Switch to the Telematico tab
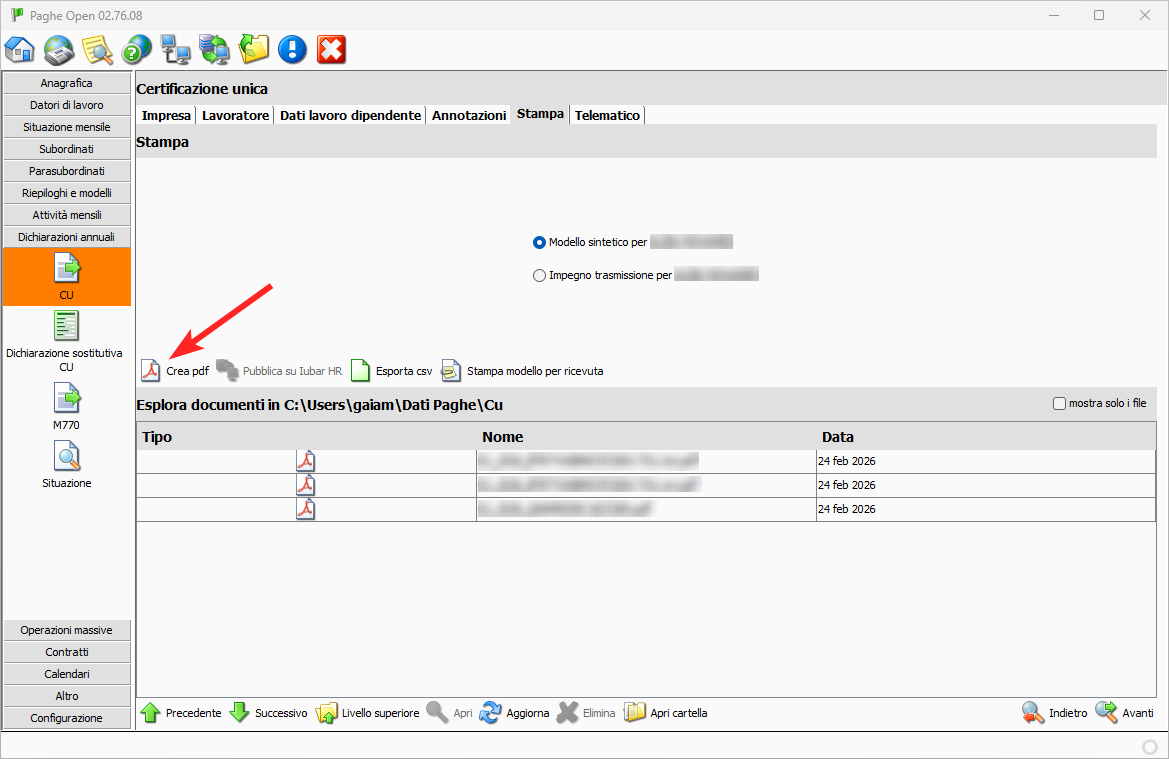This screenshot has height=759, width=1169. pyautogui.click(x=607, y=115)
